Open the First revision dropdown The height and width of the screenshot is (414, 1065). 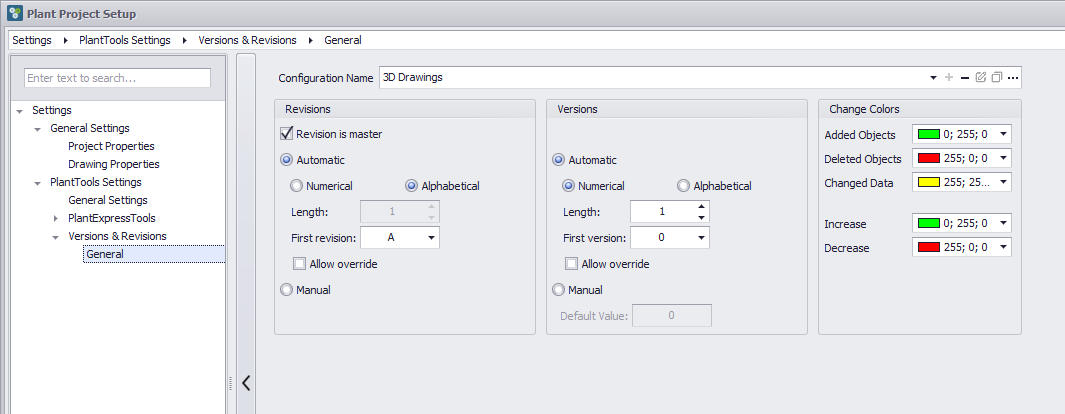point(430,238)
